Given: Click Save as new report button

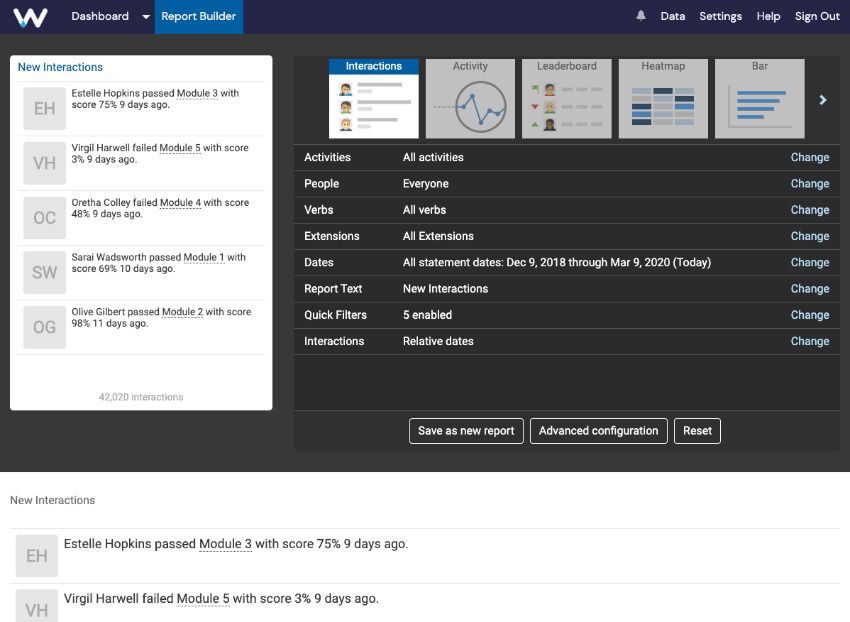Looking at the screenshot, I should click(466, 431).
